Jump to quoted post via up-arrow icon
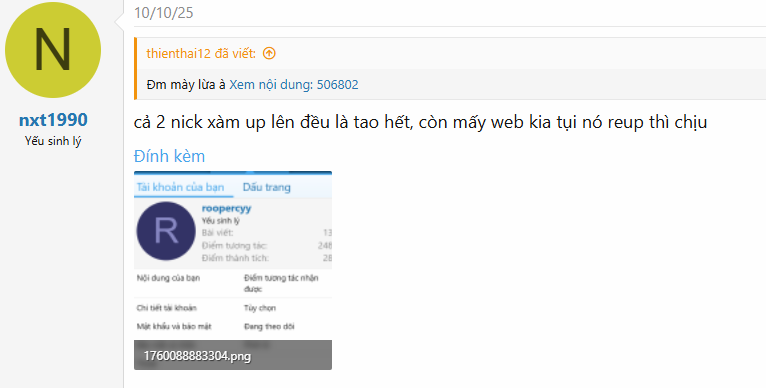The height and width of the screenshot is (388, 766). coord(269,53)
